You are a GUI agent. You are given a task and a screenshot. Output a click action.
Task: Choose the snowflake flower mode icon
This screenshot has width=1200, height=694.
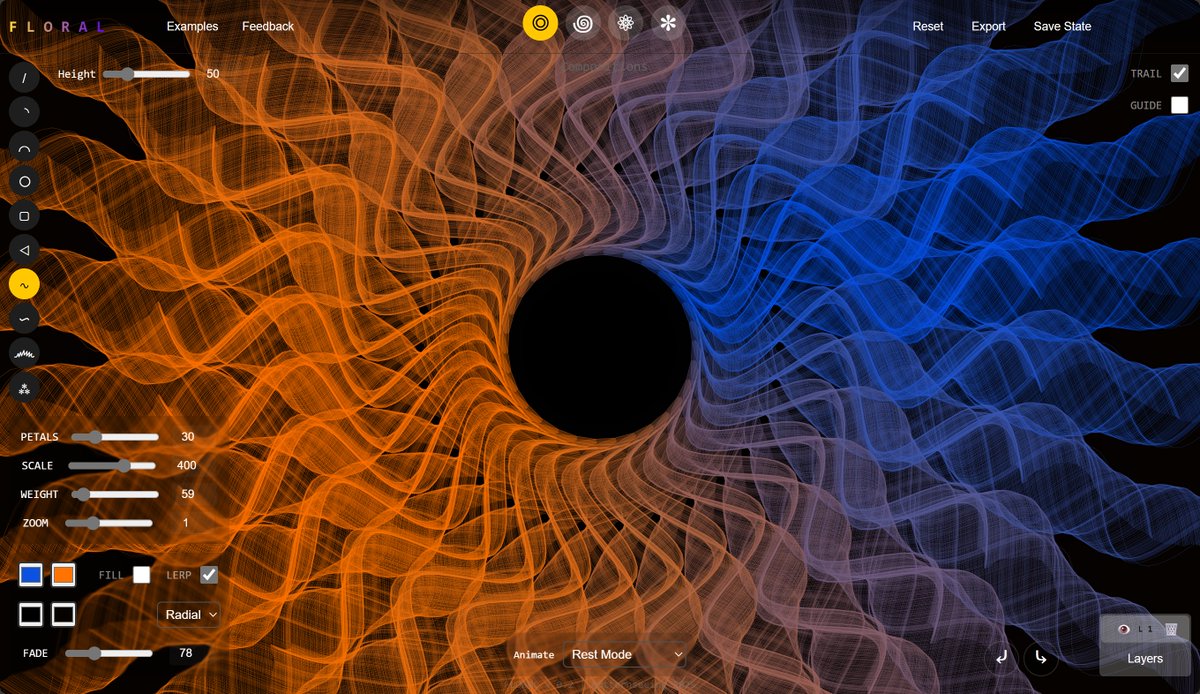click(x=668, y=22)
